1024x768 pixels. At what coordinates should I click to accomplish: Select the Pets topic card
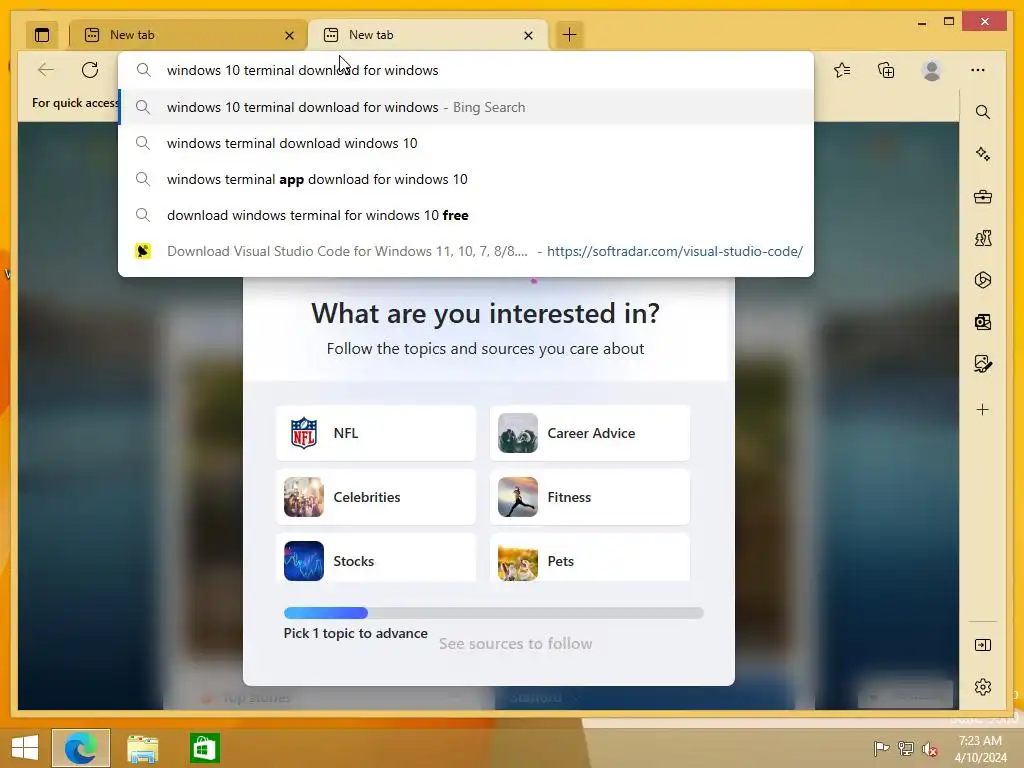coord(590,558)
